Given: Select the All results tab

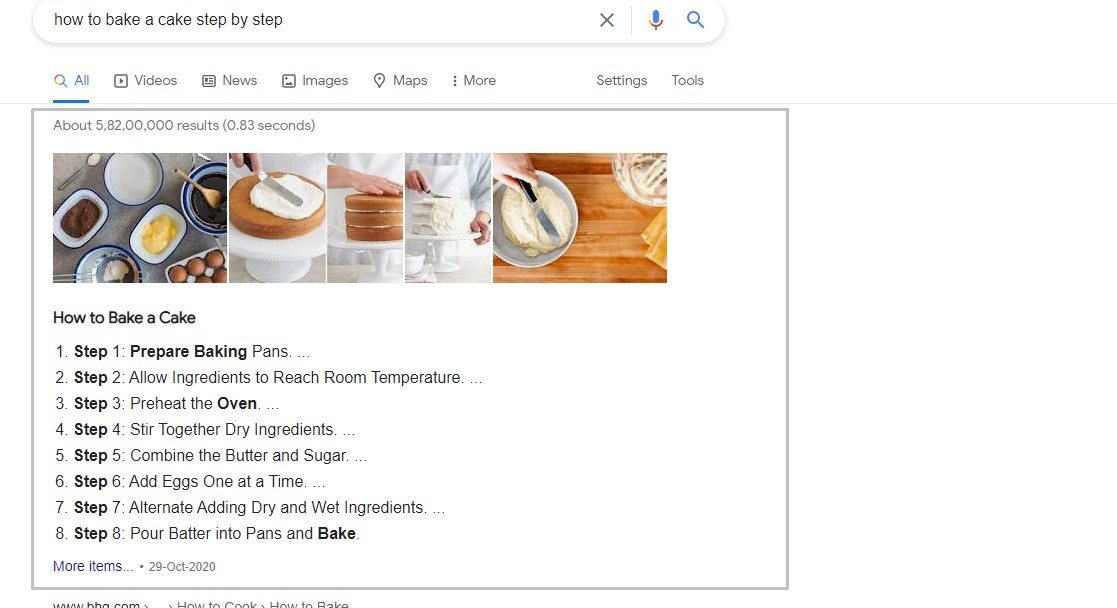Looking at the screenshot, I should [x=72, y=80].
